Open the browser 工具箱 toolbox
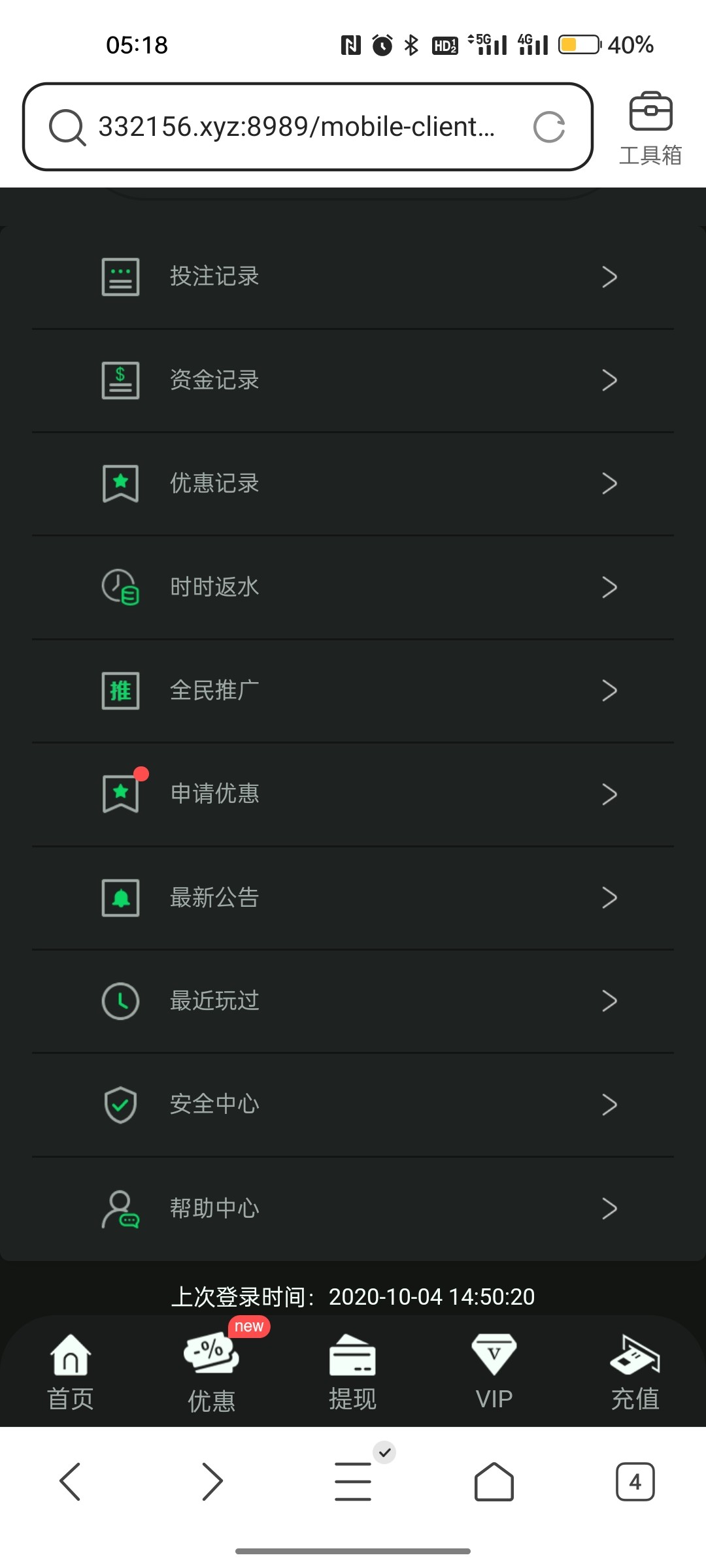This screenshot has height=1568, width=706. click(650, 127)
